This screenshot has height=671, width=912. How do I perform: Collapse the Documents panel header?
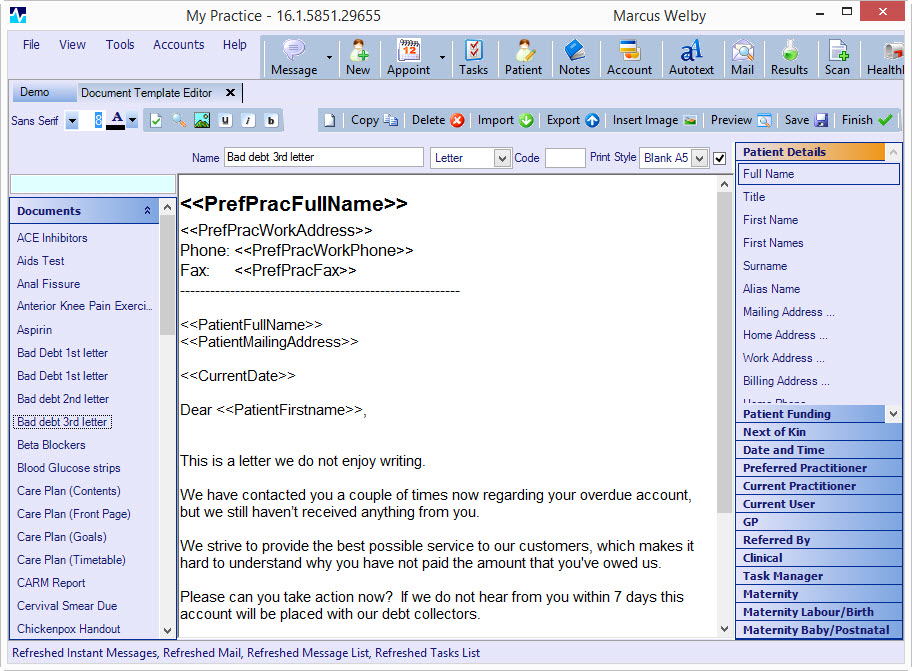[147, 210]
